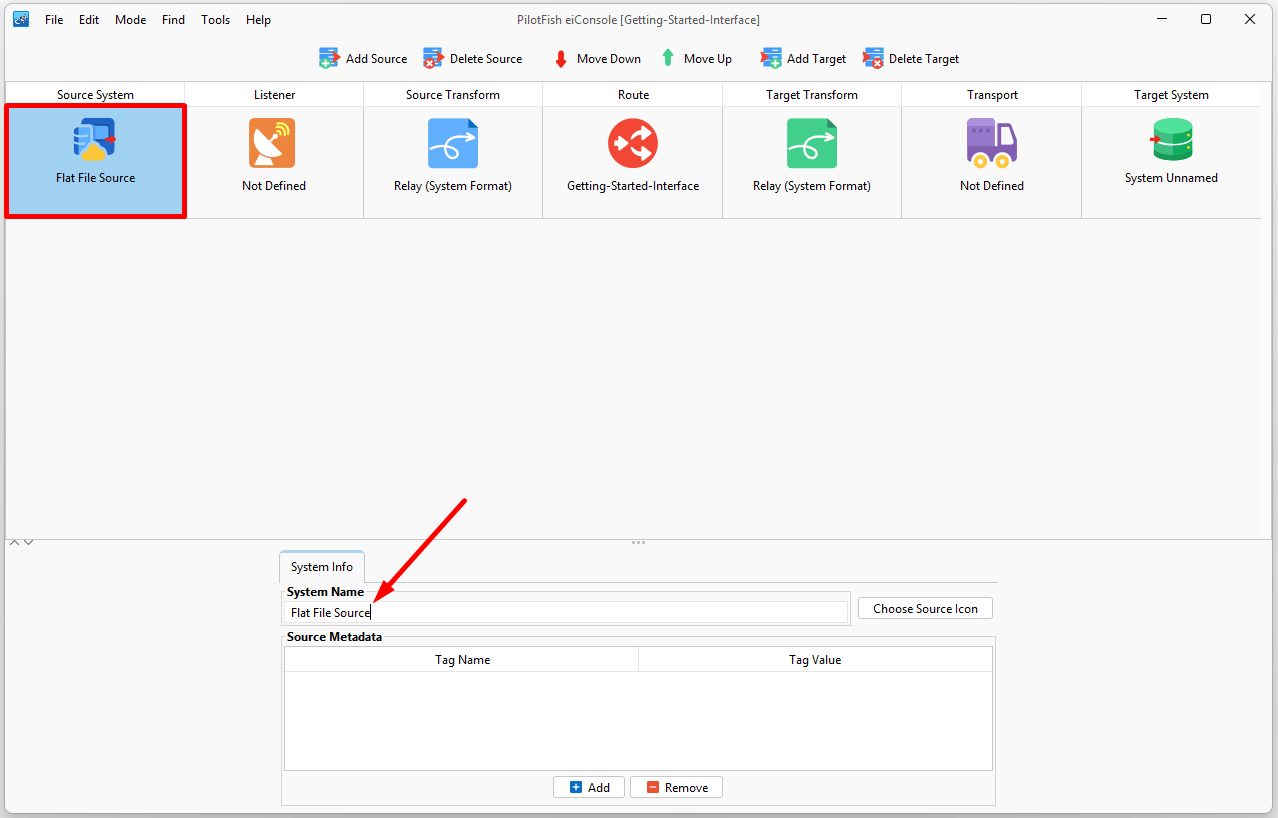Click the Listener column header
Screen dimensions: 1278x818
click(x=274, y=95)
